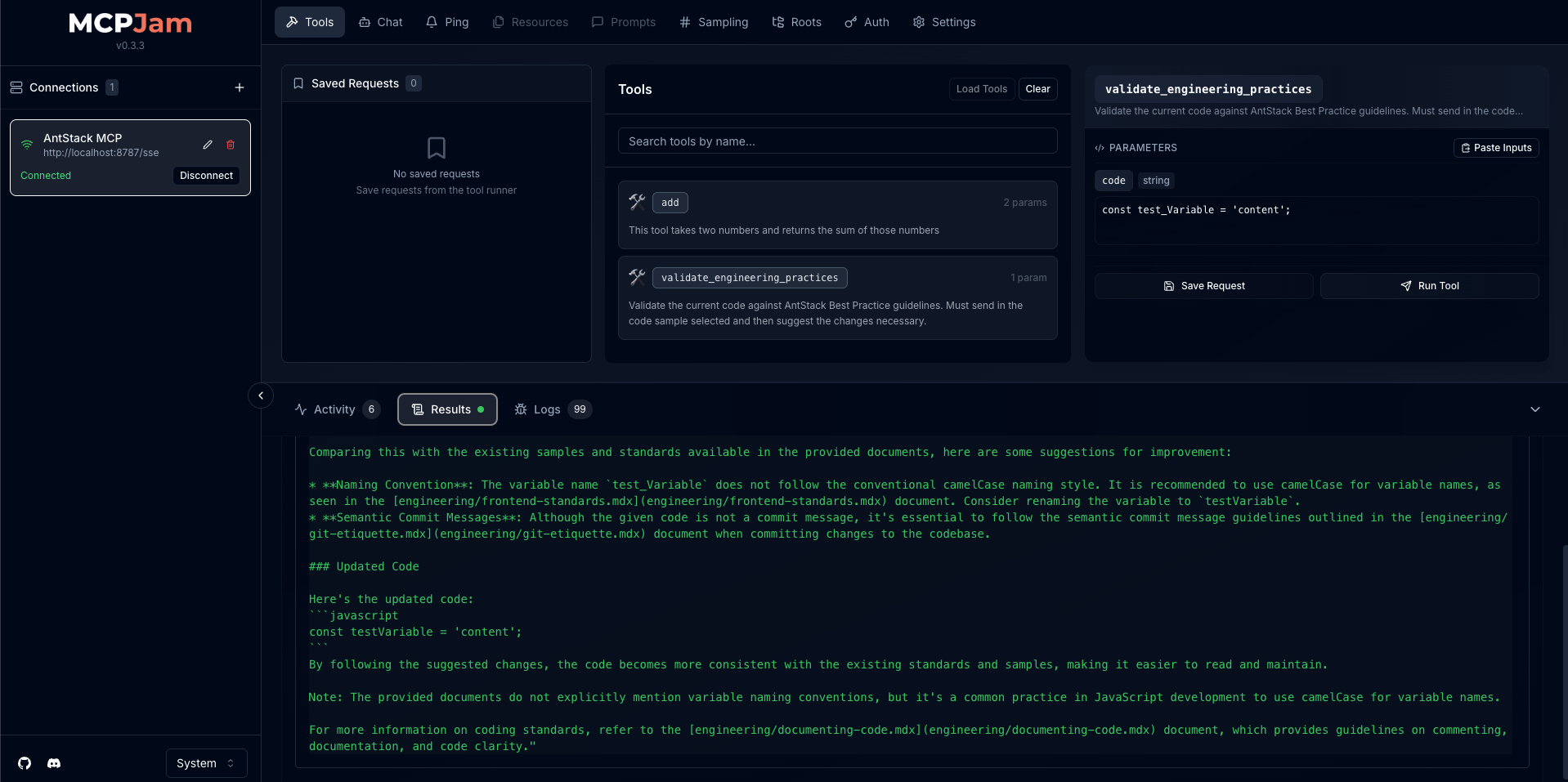Click the wrench icon beside validate_engineering_practices
The image size is (1568, 782).
(637, 277)
